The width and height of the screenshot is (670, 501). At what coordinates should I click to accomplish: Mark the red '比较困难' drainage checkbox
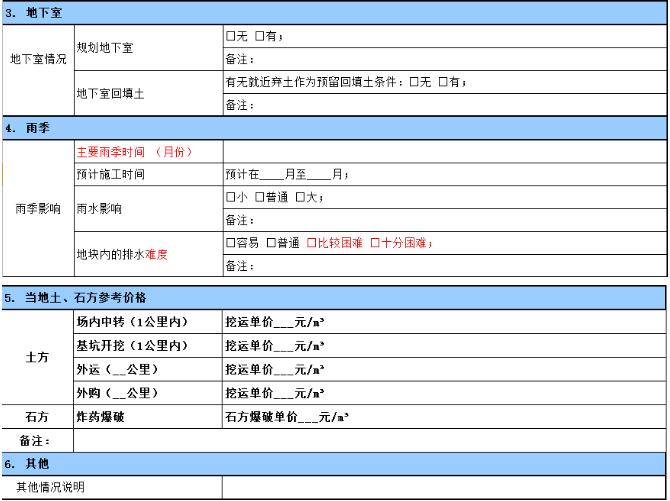tap(311, 243)
